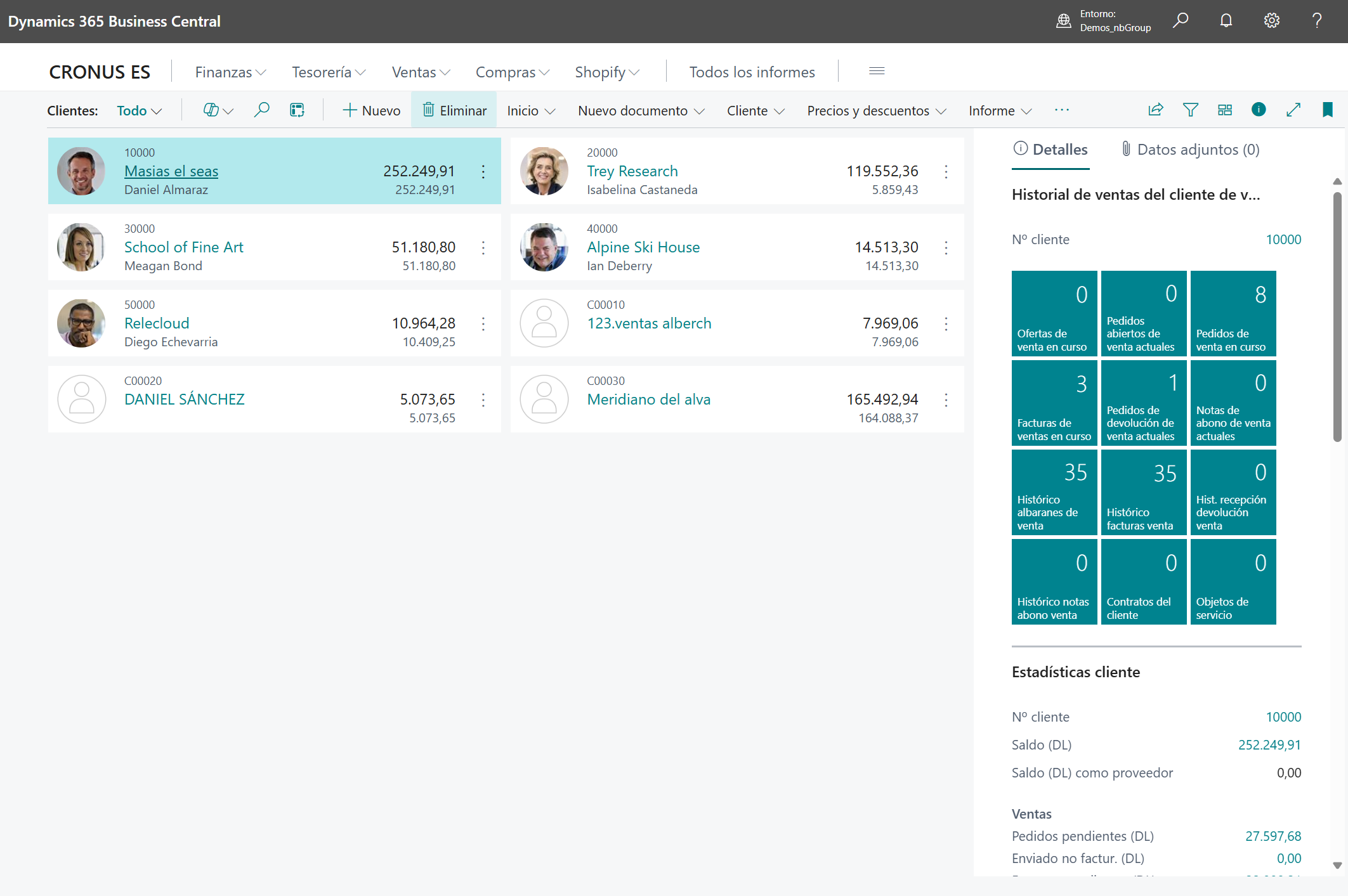Viewport: 1348px width, 896px height.
Task: Click the Saldo (DL) value 252.249,91
Action: (1269, 745)
